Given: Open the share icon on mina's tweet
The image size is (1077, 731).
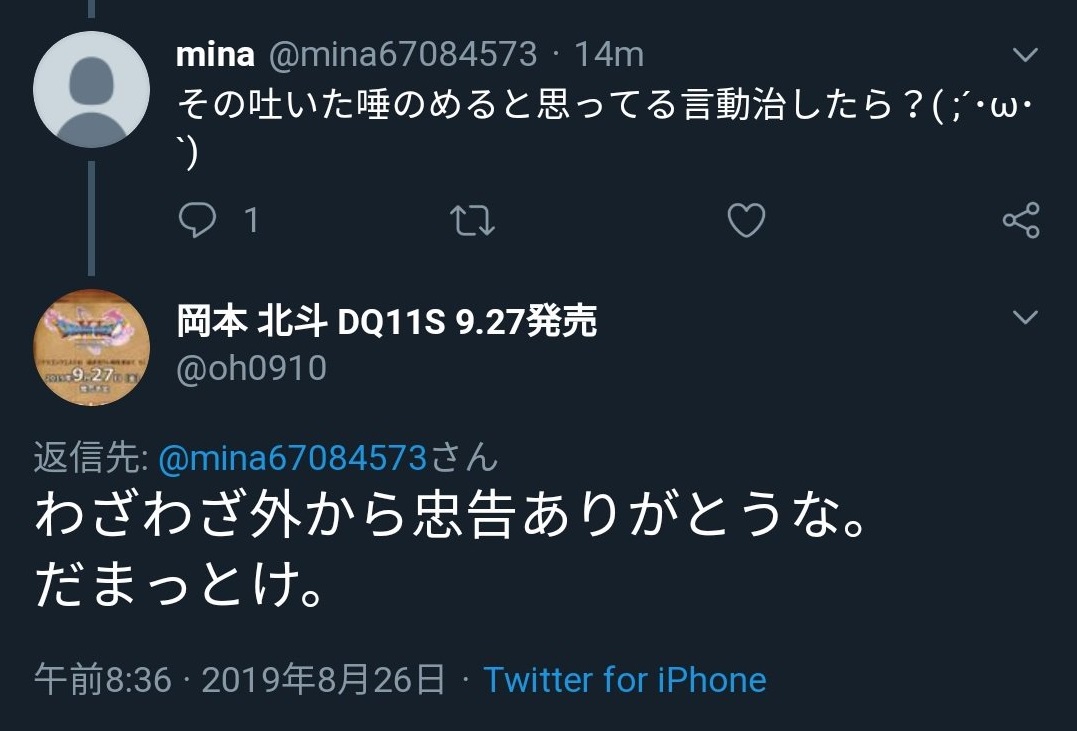Looking at the screenshot, I should point(1020,220).
